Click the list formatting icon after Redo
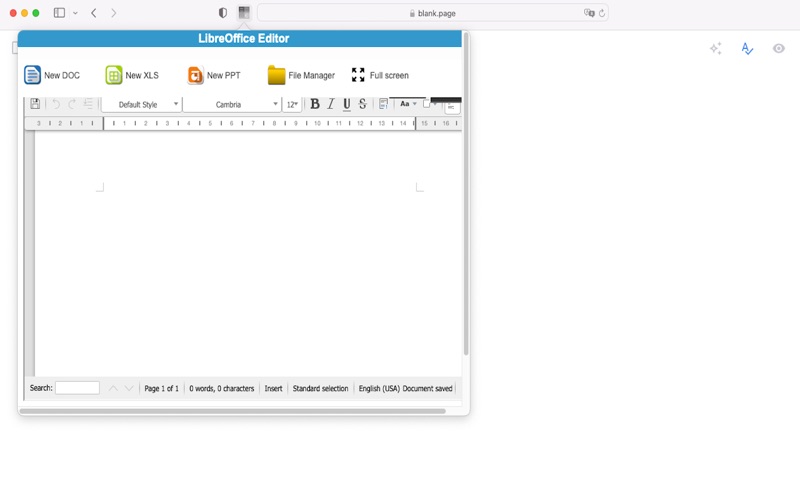The width and height of the screenshot is (800, 500). (x=88, y=104)
